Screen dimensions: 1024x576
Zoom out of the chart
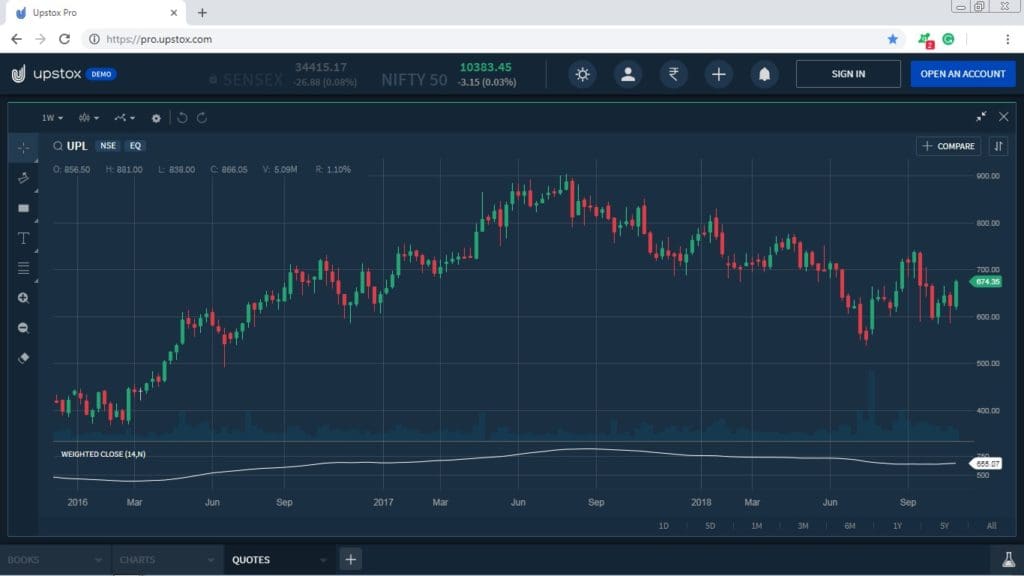[22, 327]
